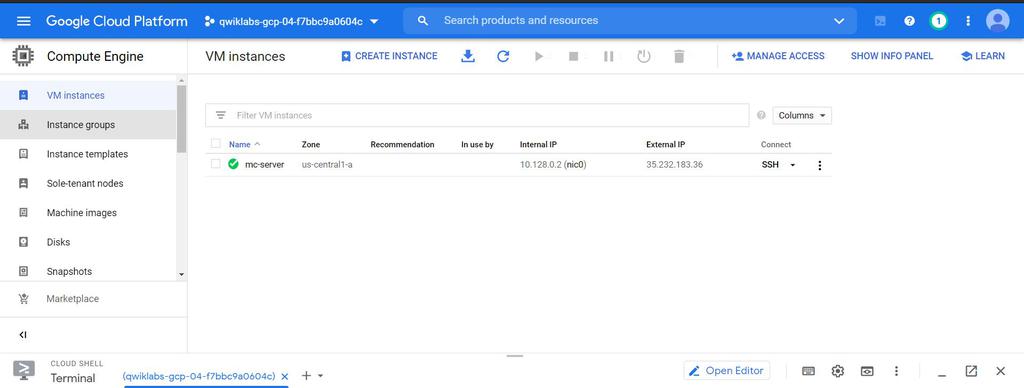Click the Suspend instance pause icon
This screenshot has height=388, width=1024.
(609, 56)
